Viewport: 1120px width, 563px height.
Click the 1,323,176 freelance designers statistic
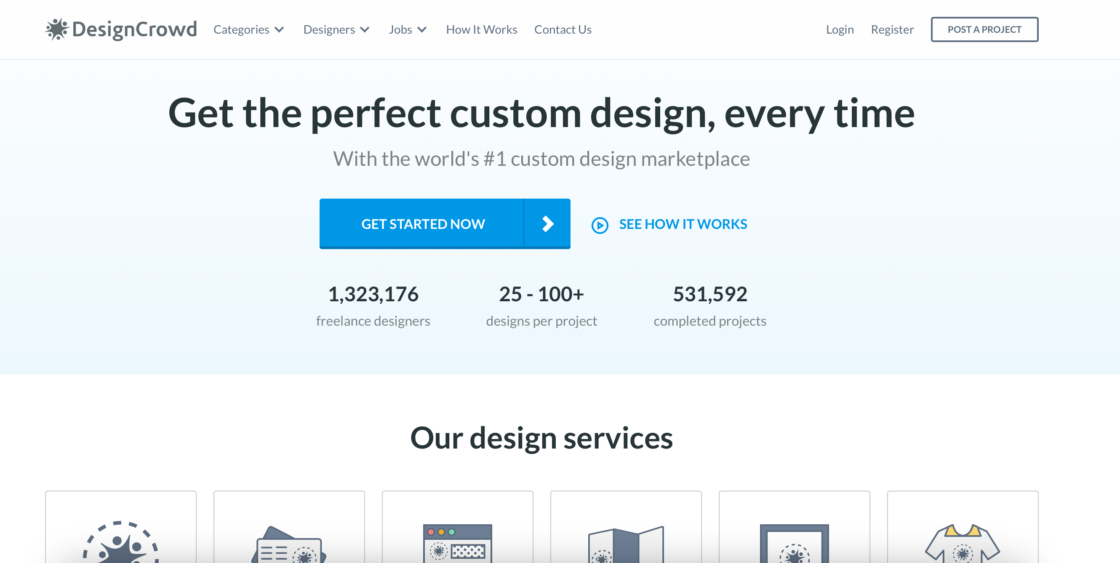373,307
